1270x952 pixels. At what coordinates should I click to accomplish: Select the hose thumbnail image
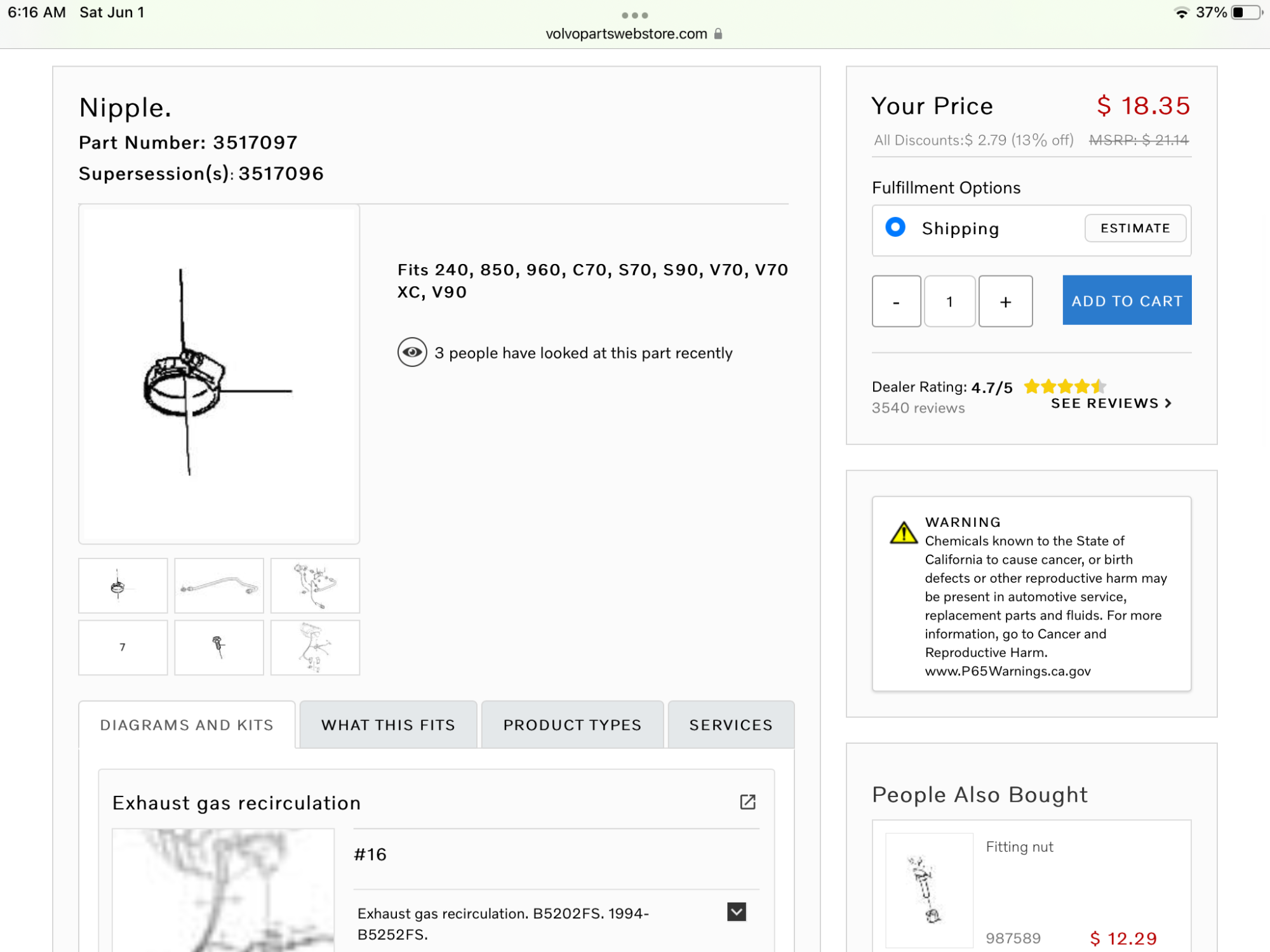tap(219, 586)
